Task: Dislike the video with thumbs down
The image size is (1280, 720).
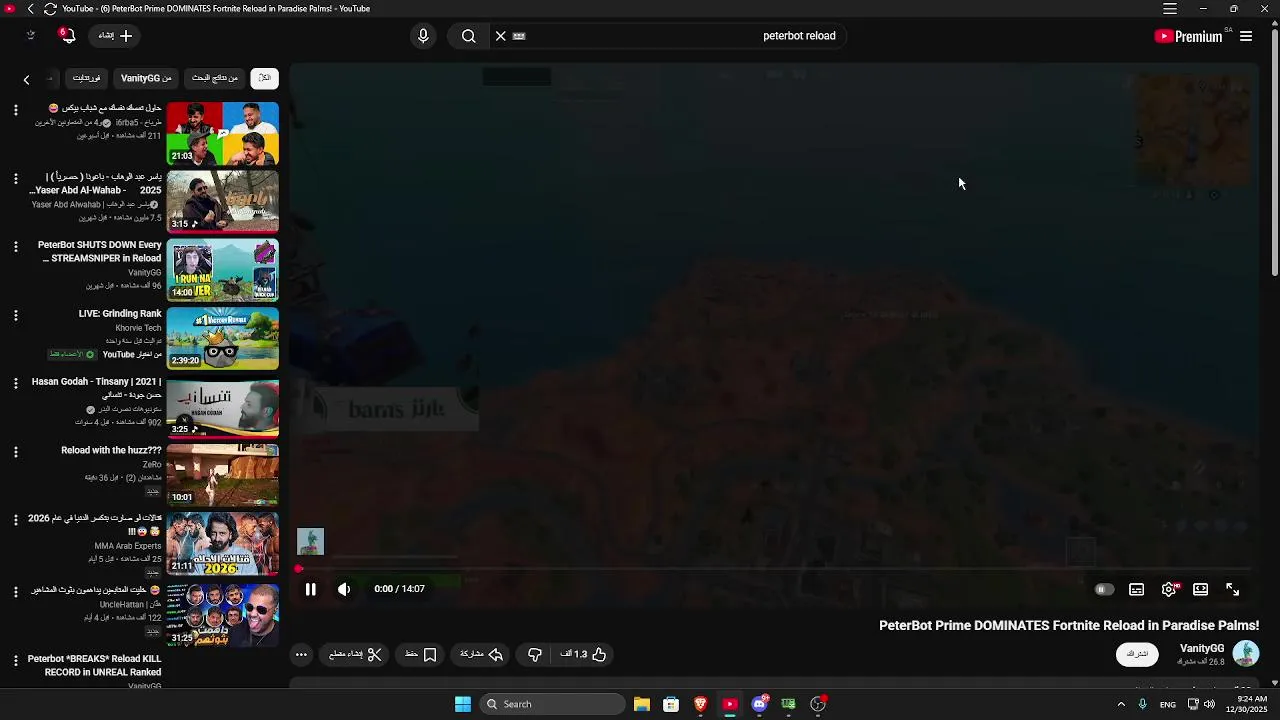Action: pyautogui.click(x=535, y=654)
